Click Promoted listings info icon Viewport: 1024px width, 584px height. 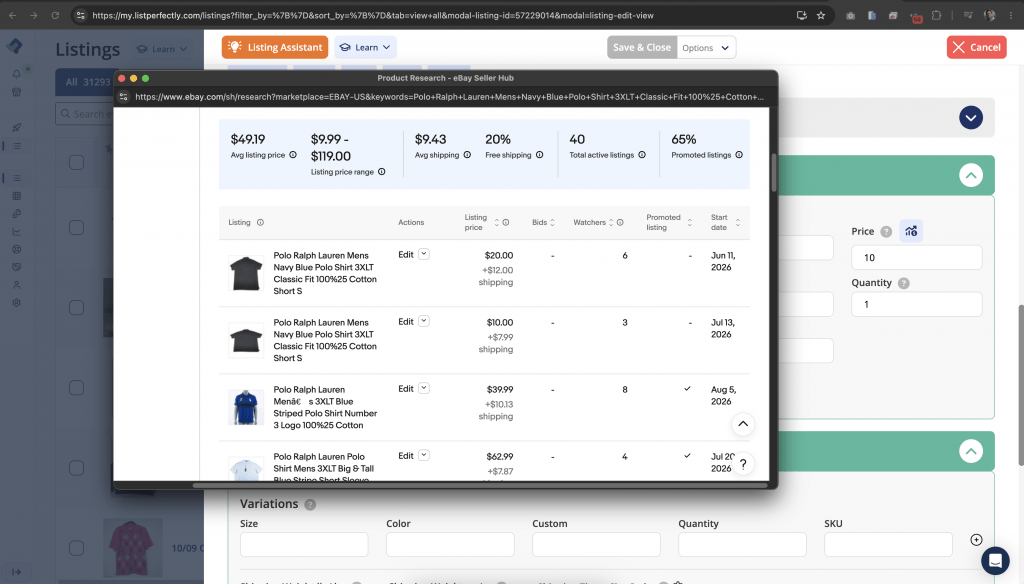coord(739,155)
